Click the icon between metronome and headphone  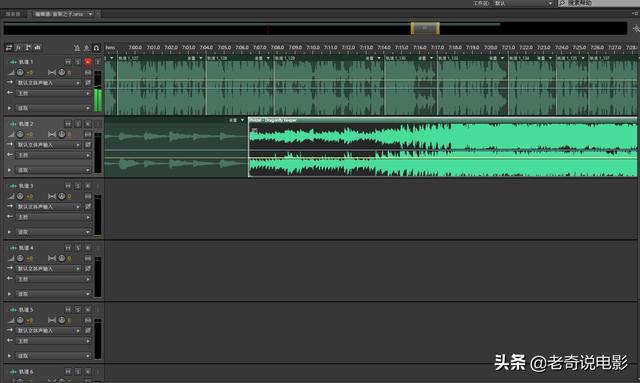(87, 48)
